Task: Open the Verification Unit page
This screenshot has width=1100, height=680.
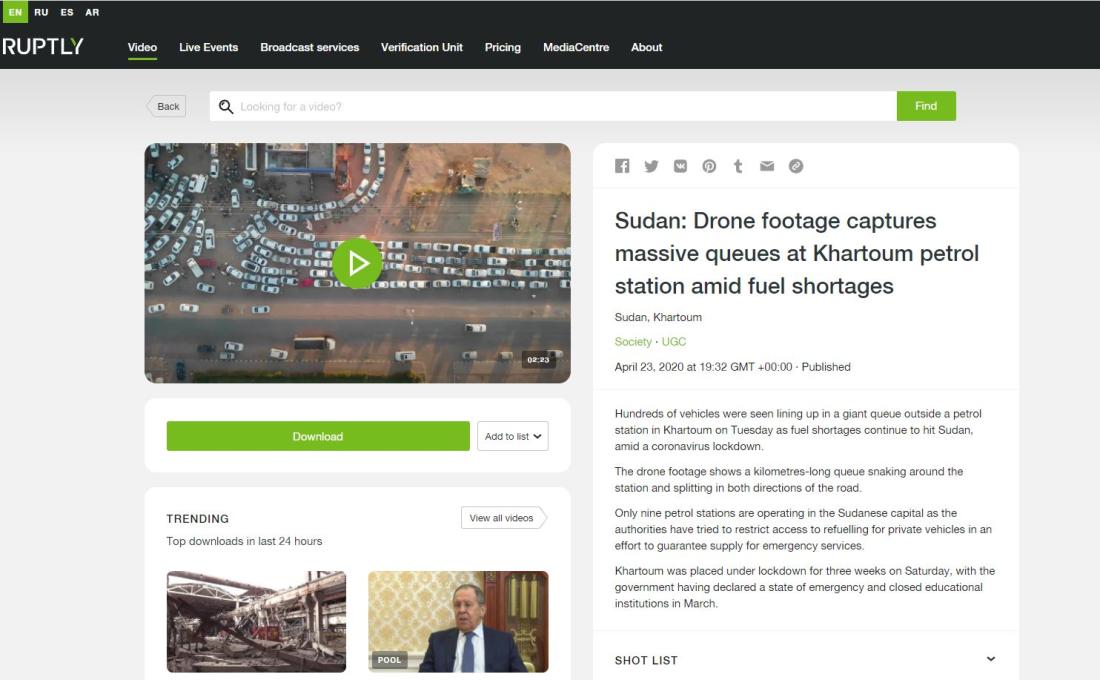Action: click(x=422, y=47)
